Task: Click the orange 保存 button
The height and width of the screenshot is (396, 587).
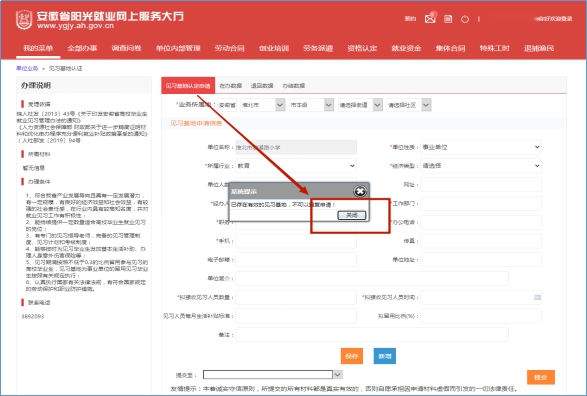Action: pos(352,356)
